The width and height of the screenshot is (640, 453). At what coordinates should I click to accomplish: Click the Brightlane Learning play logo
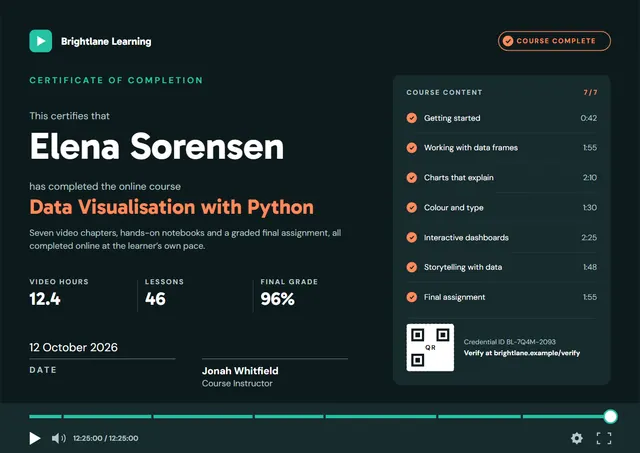(x=40, y=41)
